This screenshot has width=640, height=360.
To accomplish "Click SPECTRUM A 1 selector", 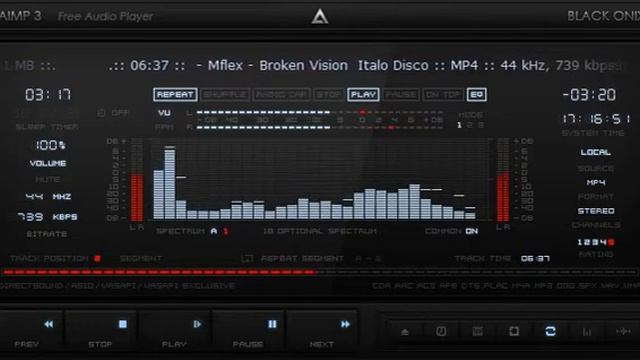I will click(192, 231).
